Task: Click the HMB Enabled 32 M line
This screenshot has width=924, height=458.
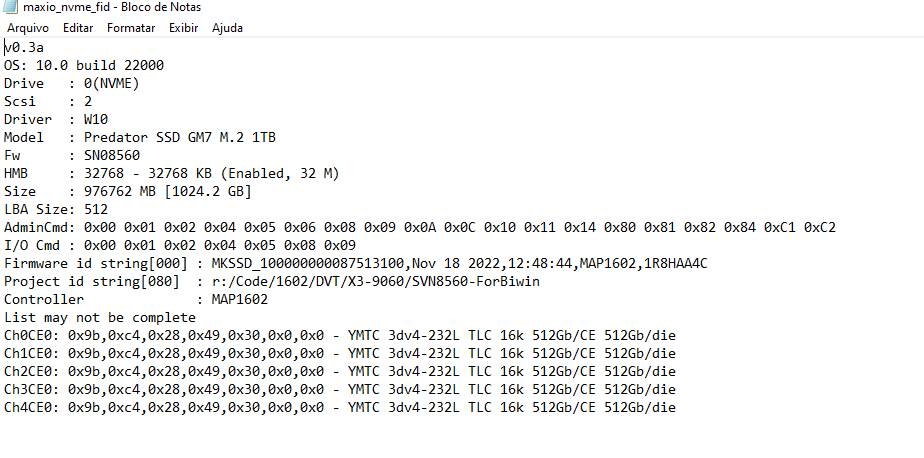Action: pos(171,173)
